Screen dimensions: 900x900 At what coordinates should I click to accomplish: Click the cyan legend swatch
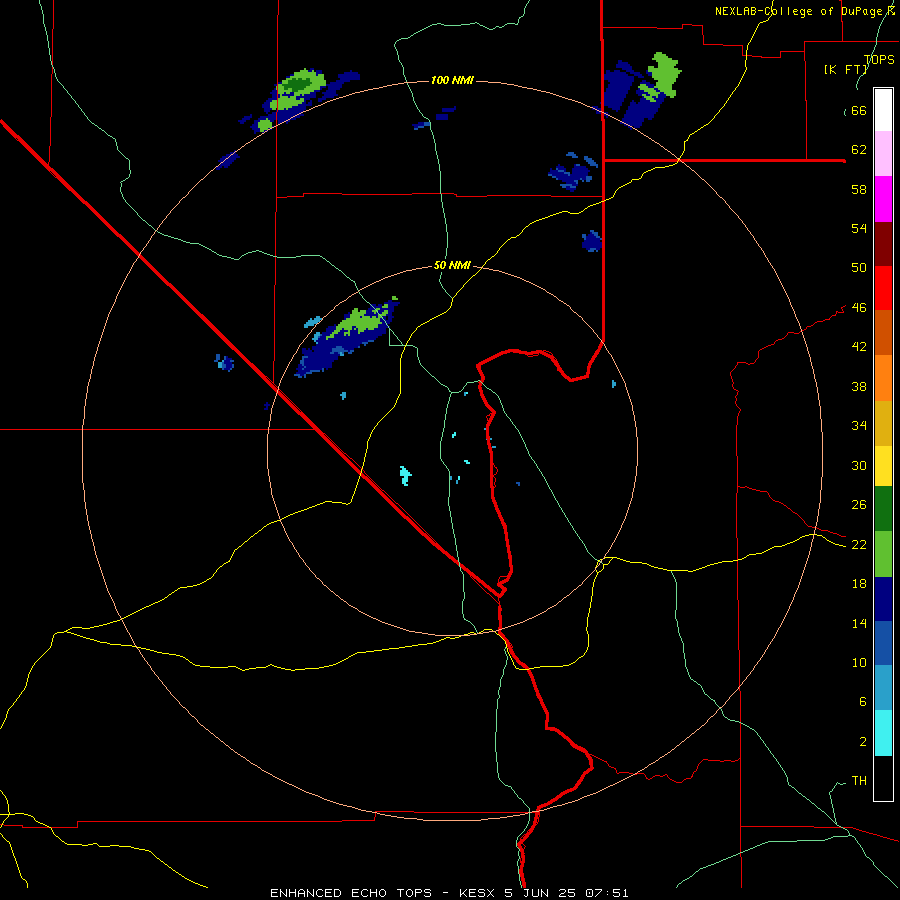coord(883,733)
